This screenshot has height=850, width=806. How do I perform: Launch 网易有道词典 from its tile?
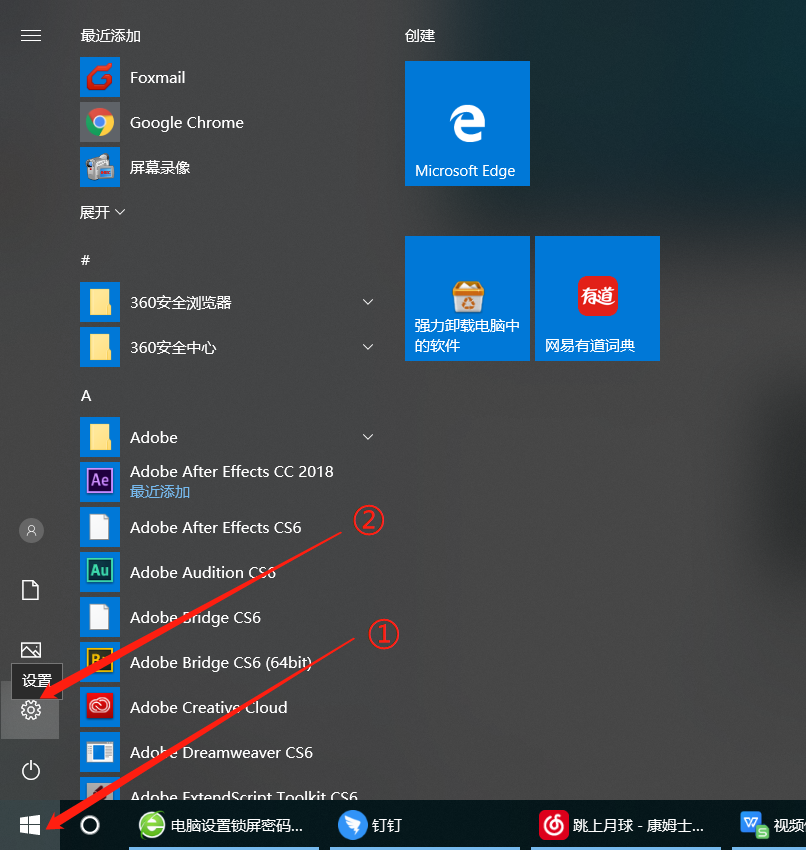coord(597,298)
